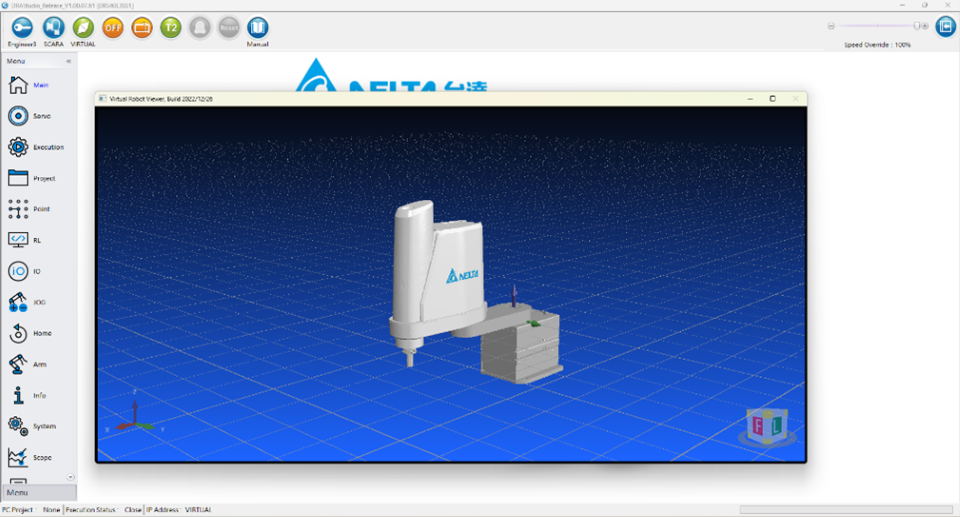Viewport: 960px width, 517px height.
Task: Toggle the orange OFF servo button
Action: click(113, 28)
